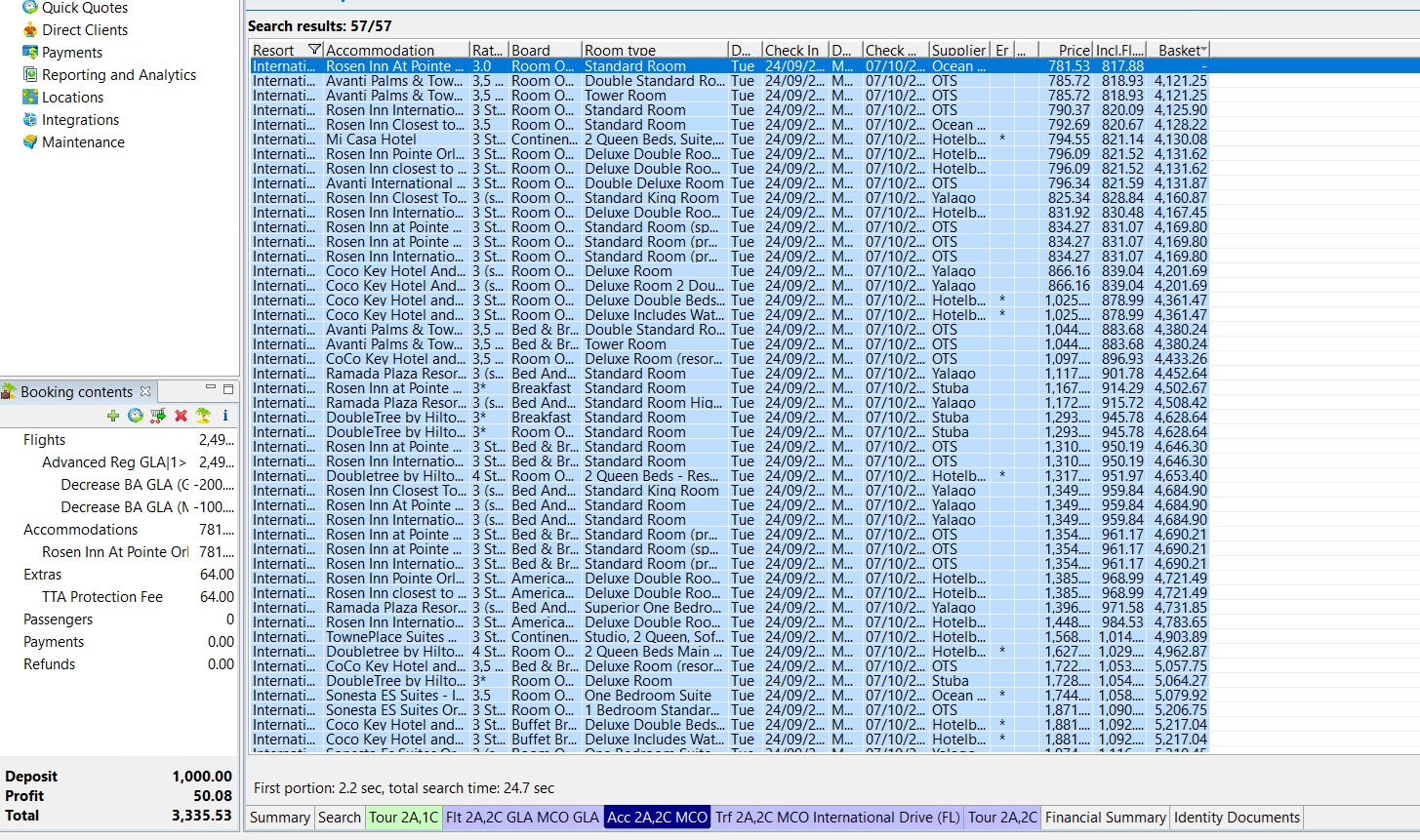Click the palm tree island icon in Booking contents toolbar
The height and width of the screenshot is (840, 1420).
click(203, 416)
